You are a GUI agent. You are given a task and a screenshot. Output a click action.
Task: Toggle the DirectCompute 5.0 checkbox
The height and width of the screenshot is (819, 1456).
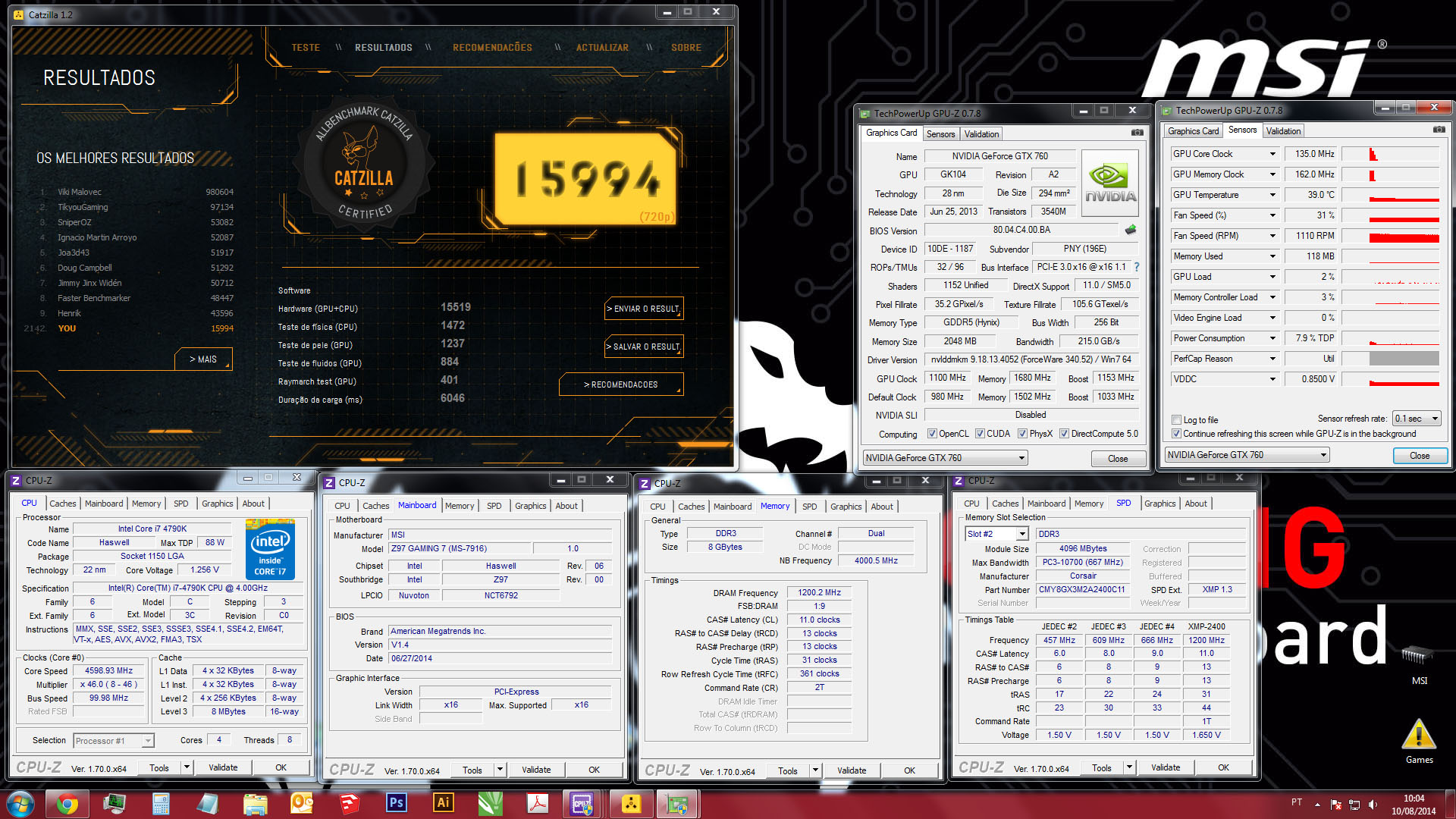click(1065, 434)
